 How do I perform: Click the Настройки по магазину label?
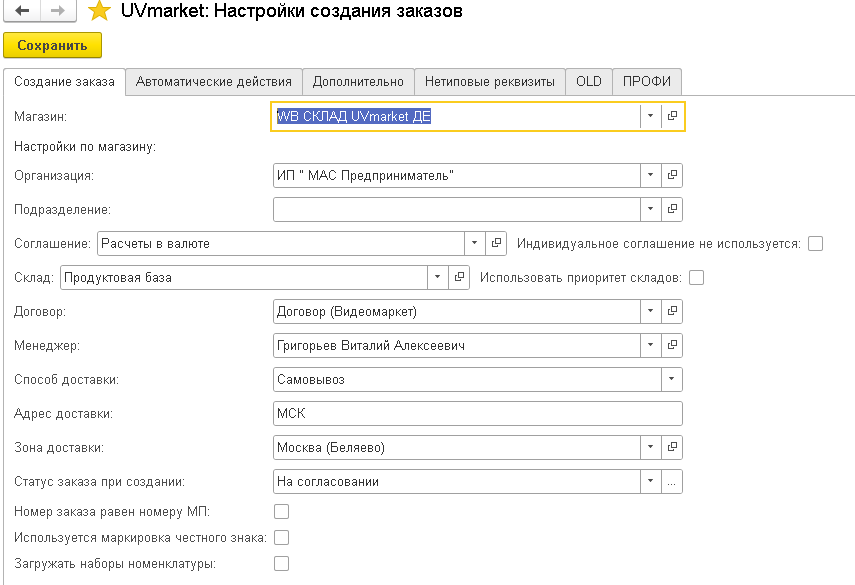point(85,147)
